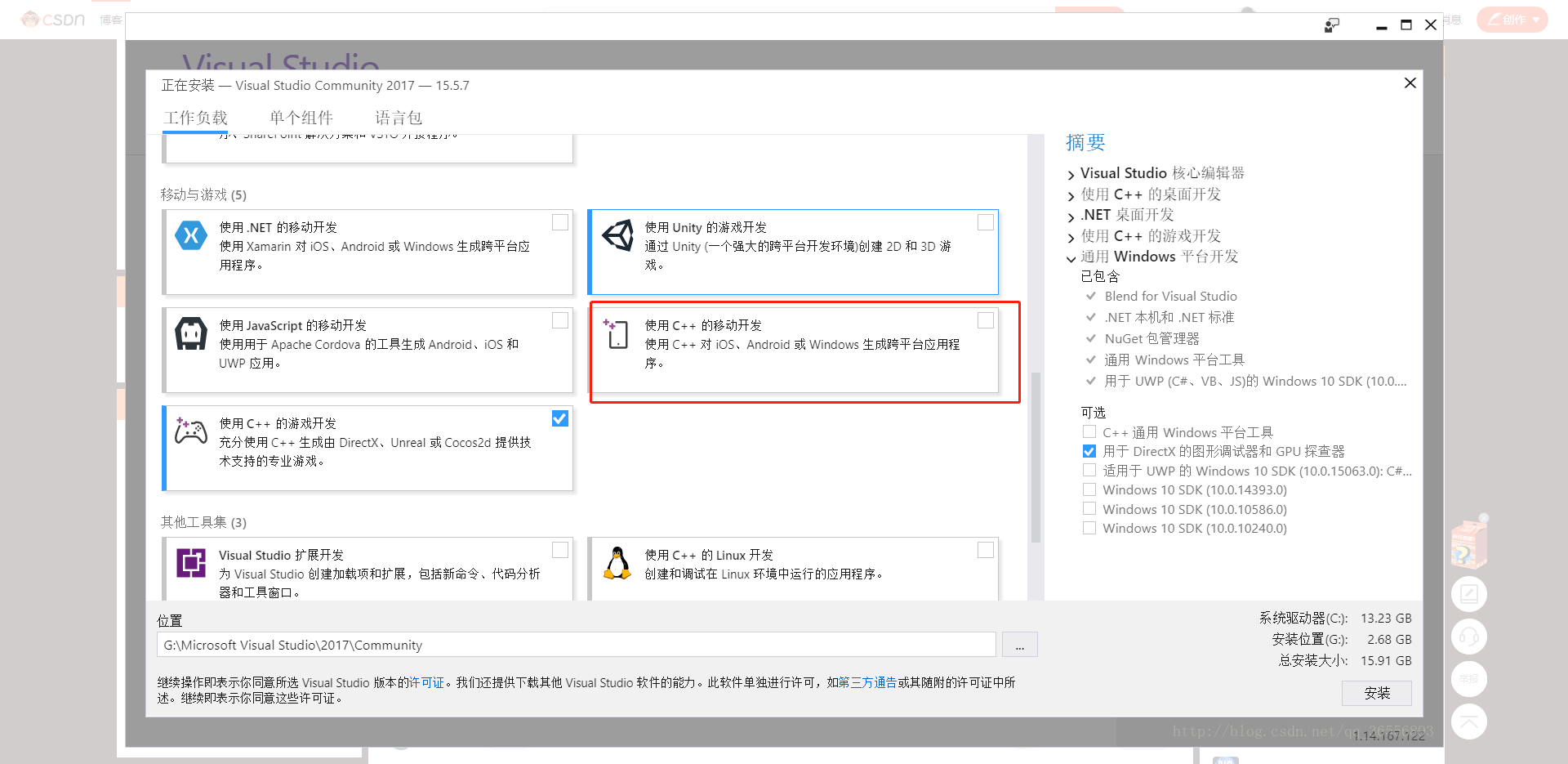
Task: Expand .NET 桌面开发 in summary
Action: click(x=1071, y=217)
